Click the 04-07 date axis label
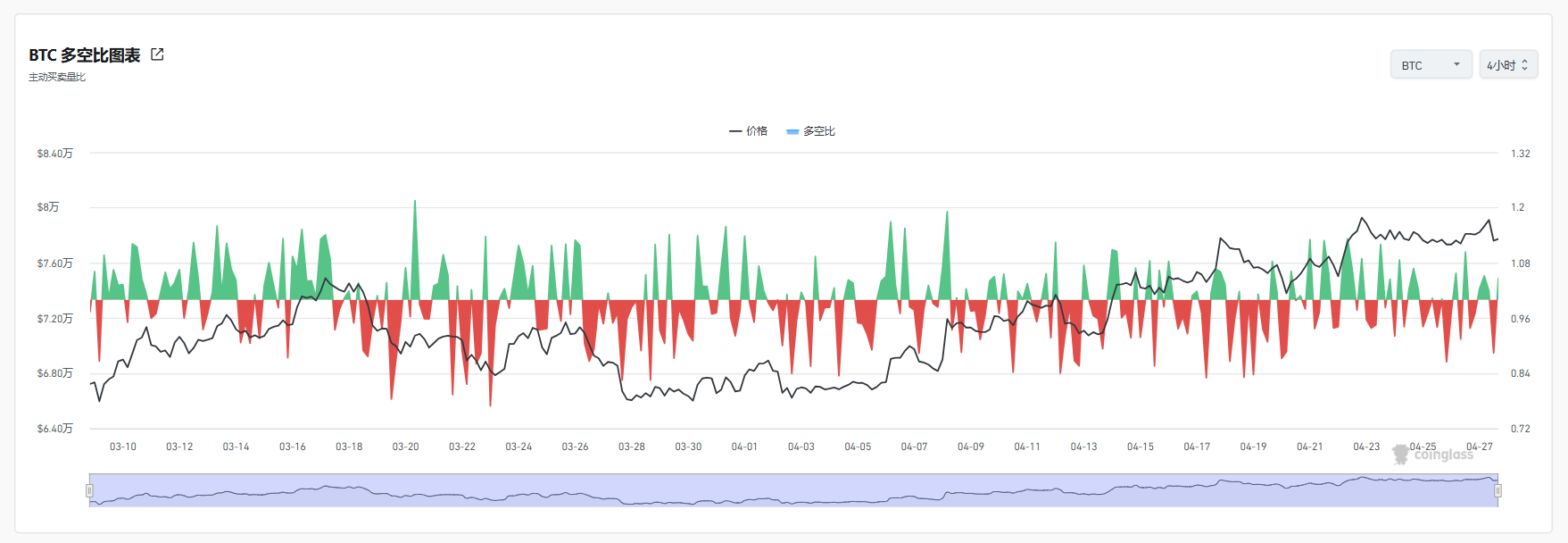The width and height of the screenshot is (1568, 543). (x=914, y=447)
